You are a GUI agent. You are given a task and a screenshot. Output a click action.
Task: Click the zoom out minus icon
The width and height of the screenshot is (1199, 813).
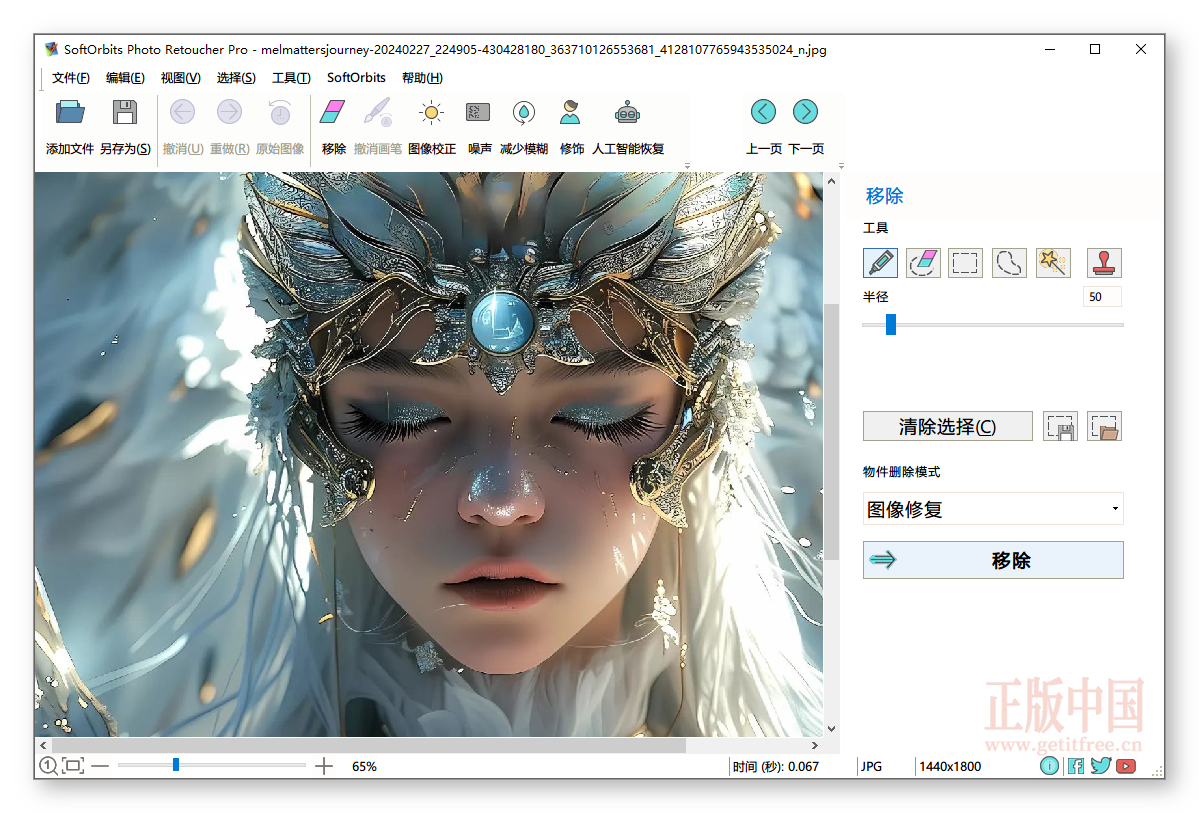tap(100, 766)
